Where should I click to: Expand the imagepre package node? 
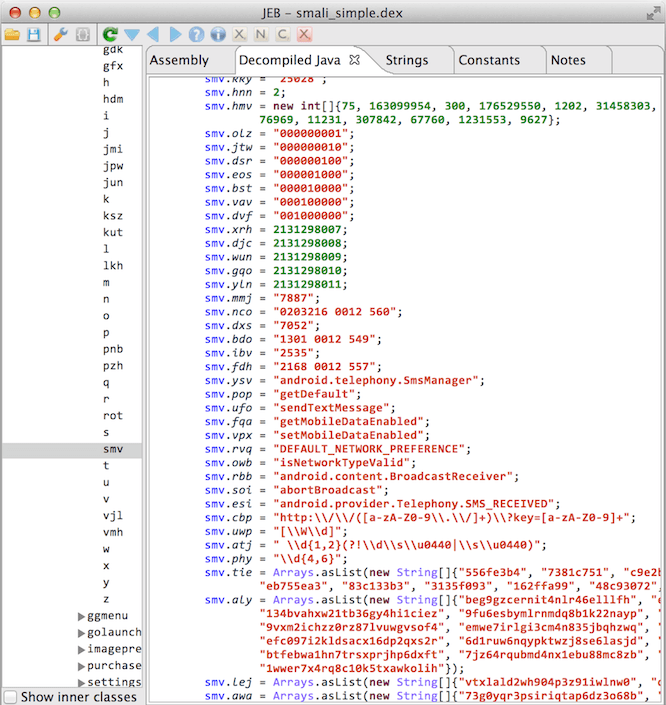click(x=81, y=649)
